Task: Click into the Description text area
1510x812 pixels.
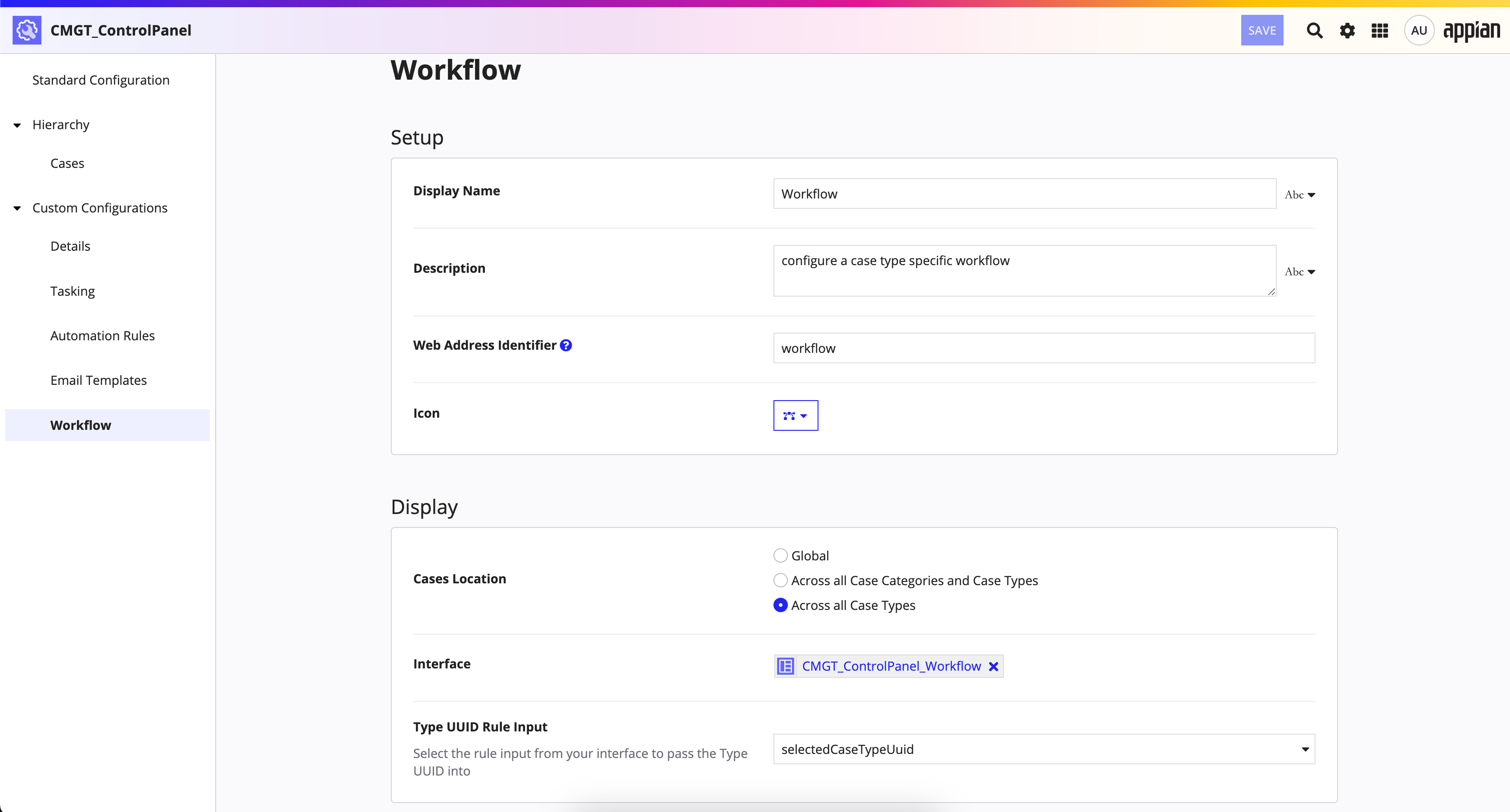Action: pyautogui.click(x=1025, y=271)
